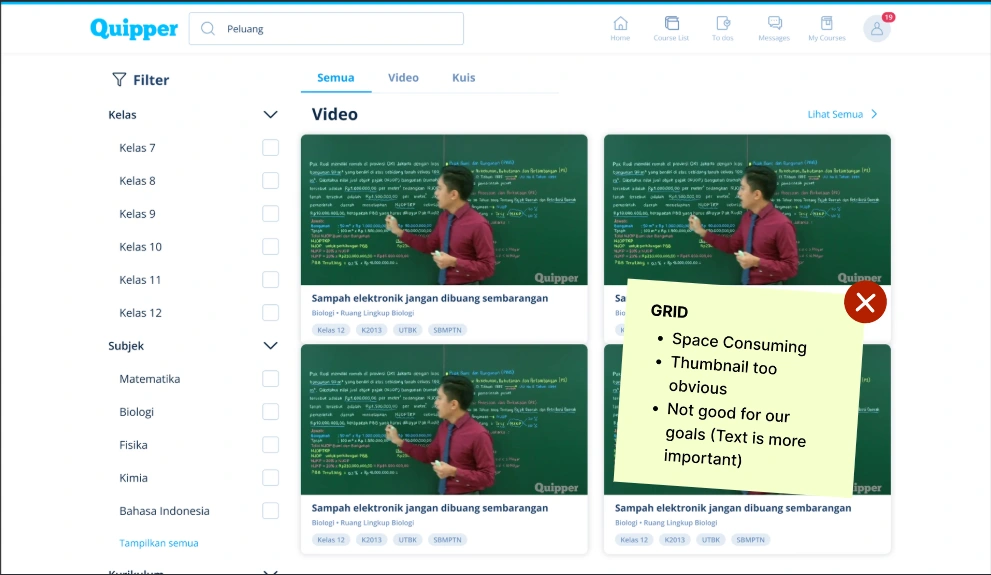Switch to the Kuis tab
Screen dimensions: 991x575
tap(463, 78)
